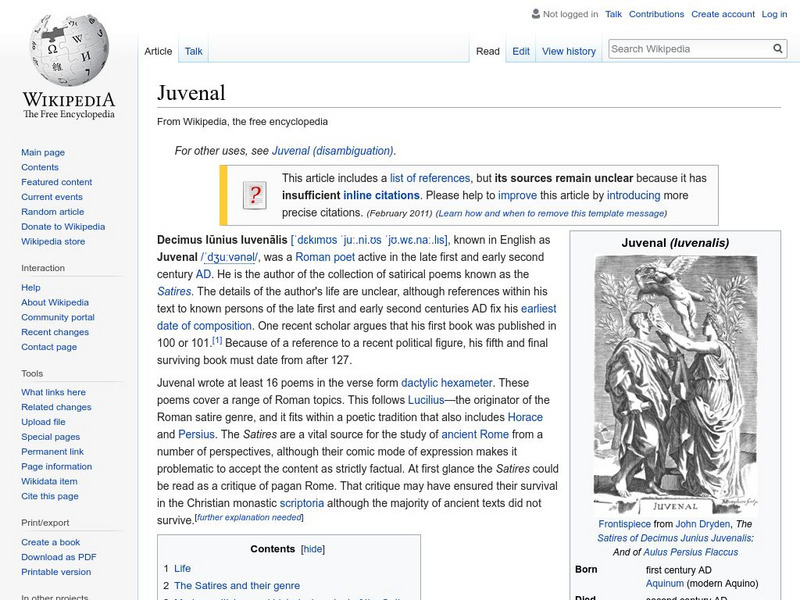Open the Roman poet link

tap(325, 257)
